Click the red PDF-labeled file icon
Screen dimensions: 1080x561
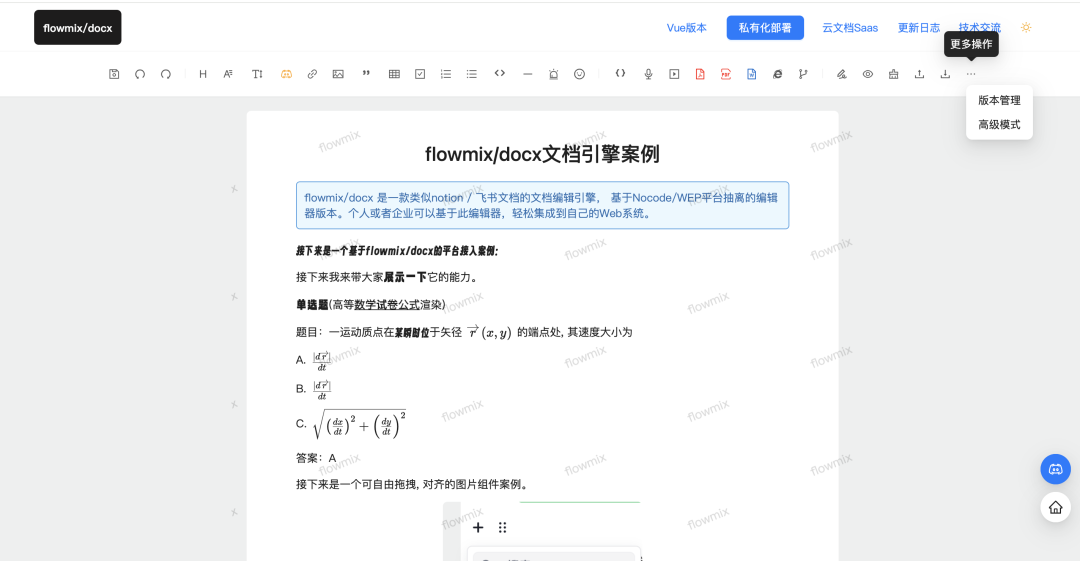click(726, 74)
